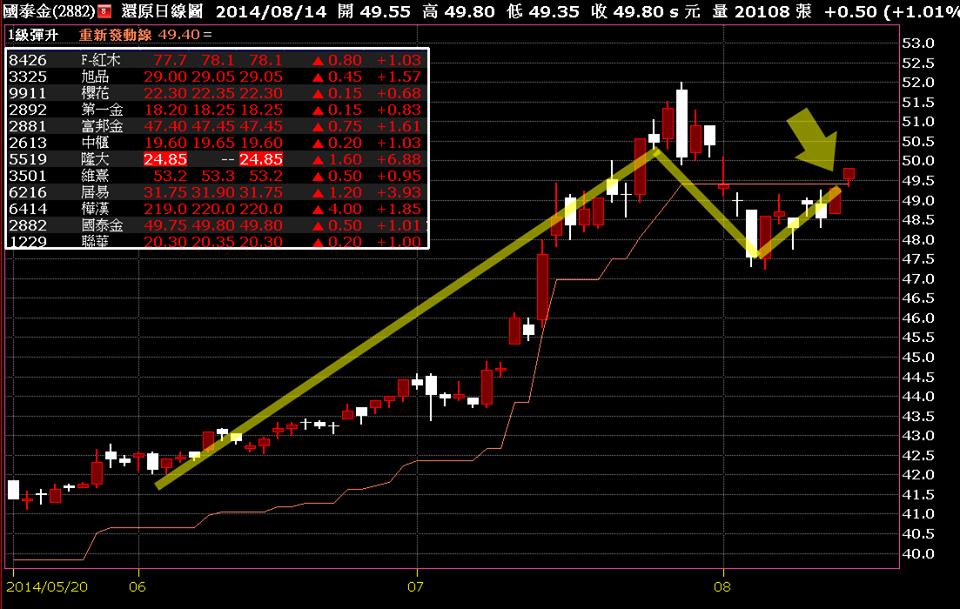Viewport: 960px width, 609px height.
Task: Select the 3501 維熹 row
Action: [x=217, y=176]
